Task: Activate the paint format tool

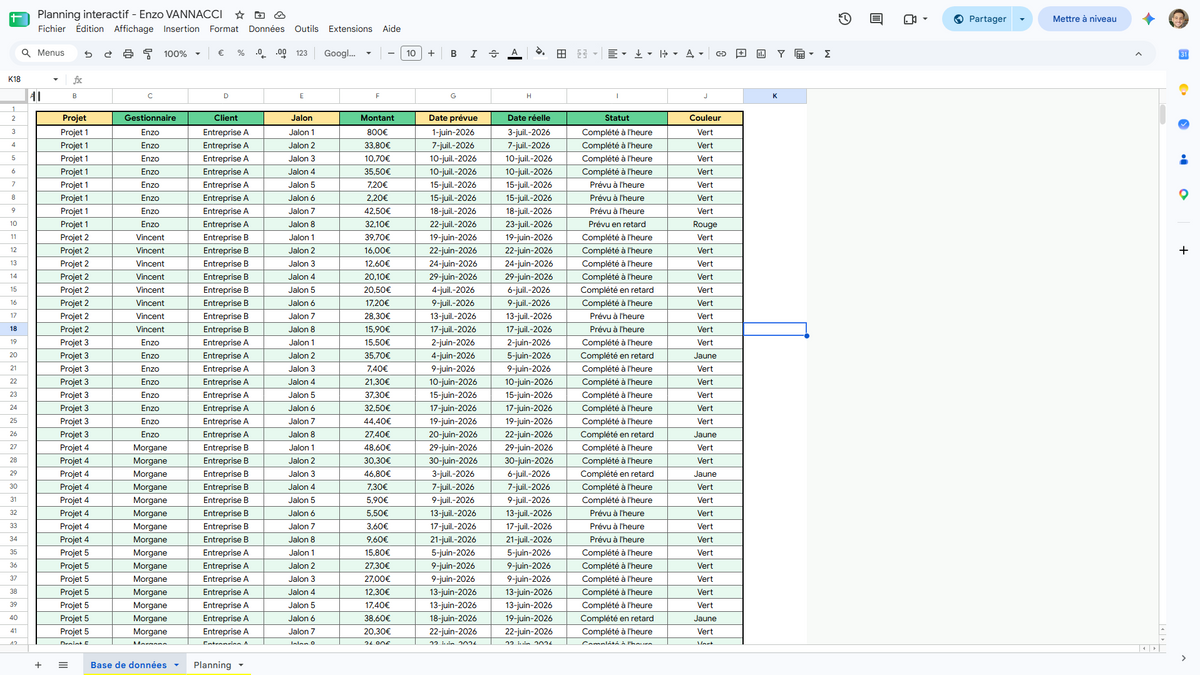Action: [x=148, y=54]
